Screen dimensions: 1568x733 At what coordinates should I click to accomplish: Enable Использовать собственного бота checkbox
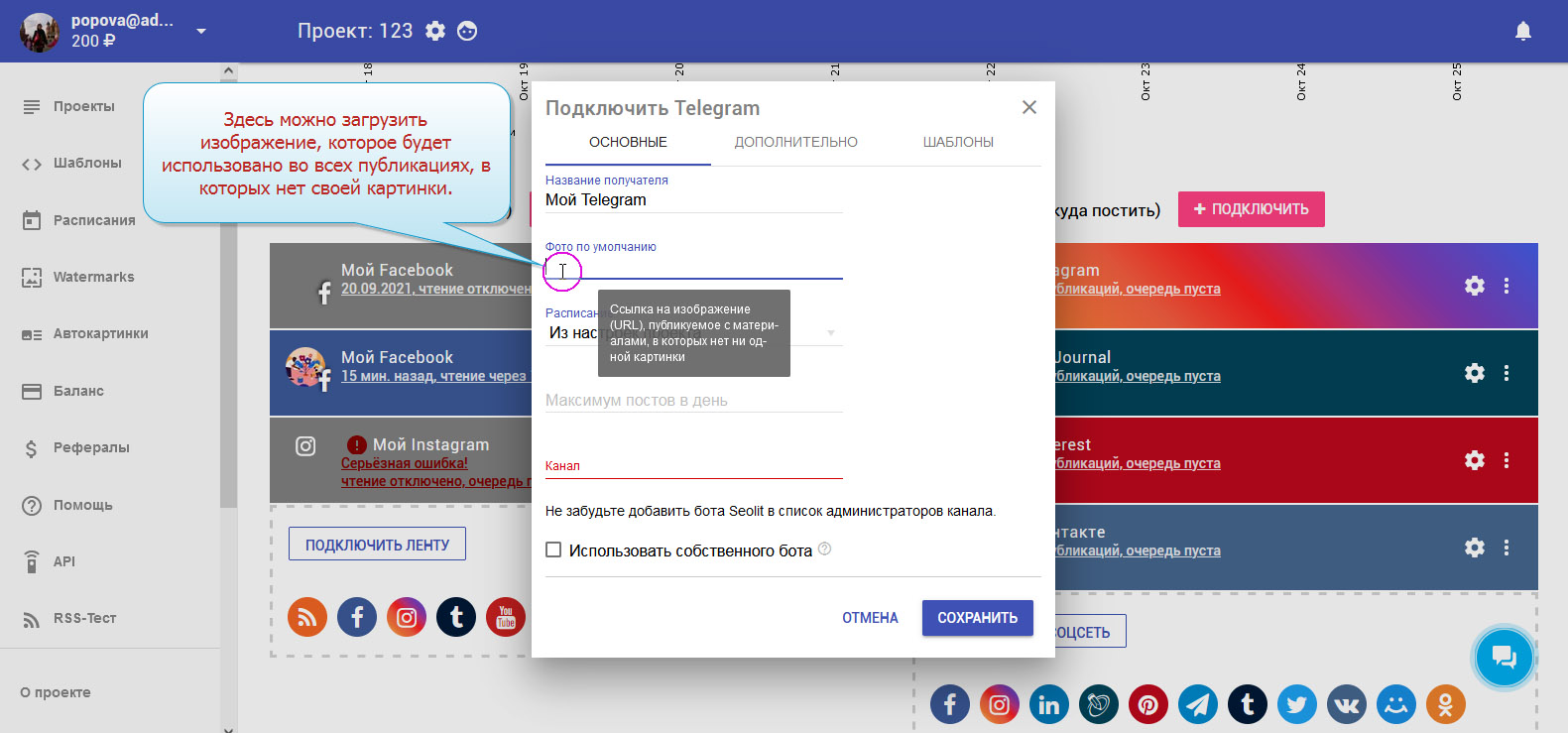[x=553, y=550]
